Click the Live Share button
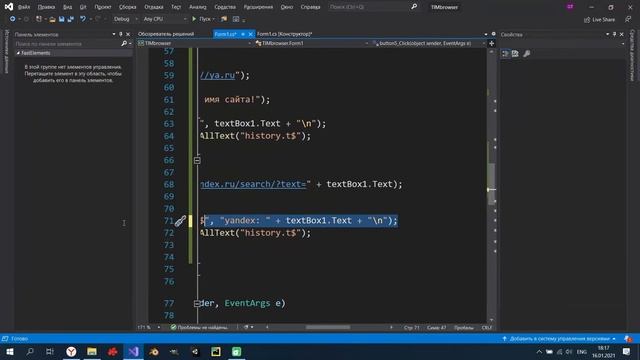This screenshot has height=360, width=640. 599,19
